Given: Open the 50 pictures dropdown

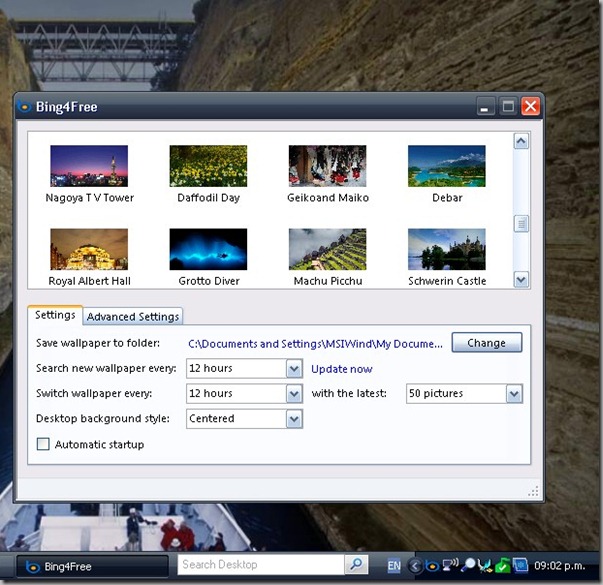Looking at the screenshot, I should pyautogui.click(x=514, y=394).
